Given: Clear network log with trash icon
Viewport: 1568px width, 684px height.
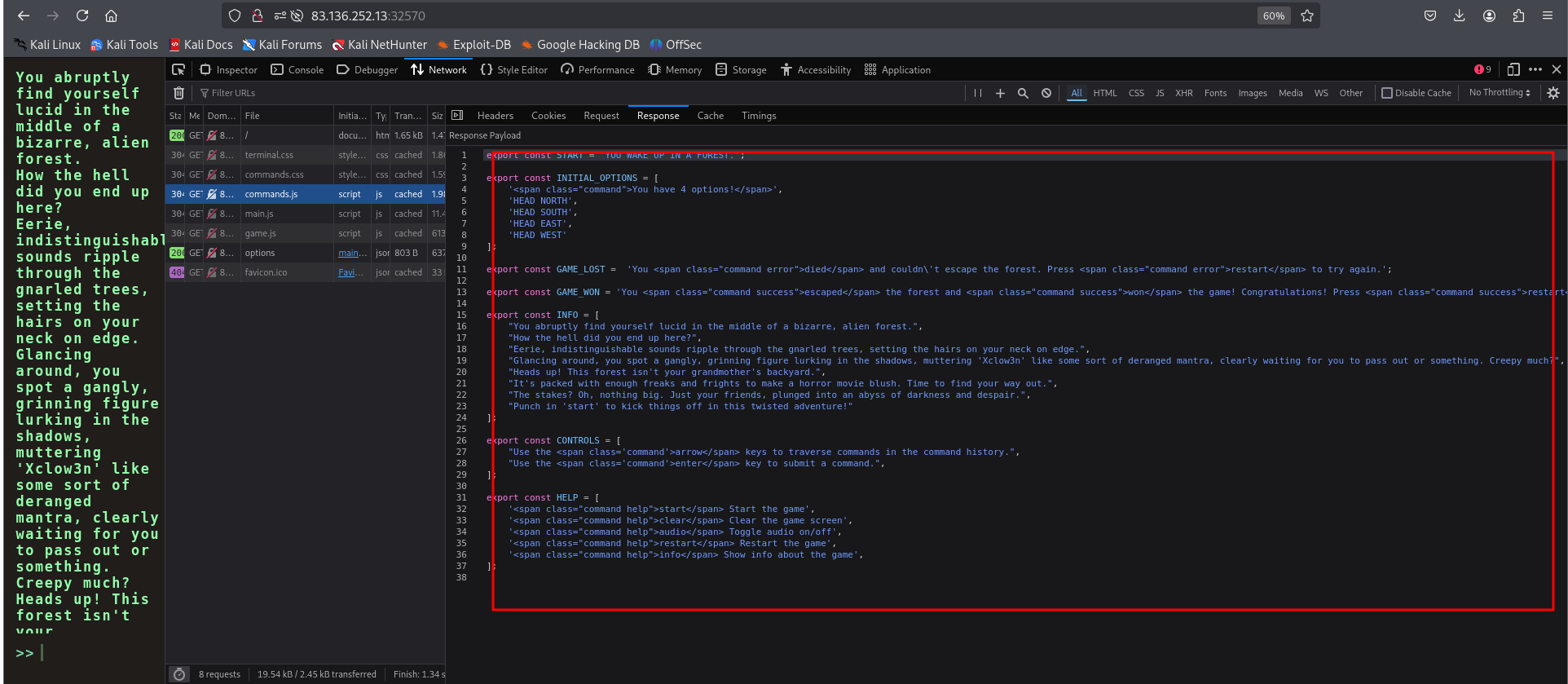Looking at the screenshot, I should tap(179, 93).
